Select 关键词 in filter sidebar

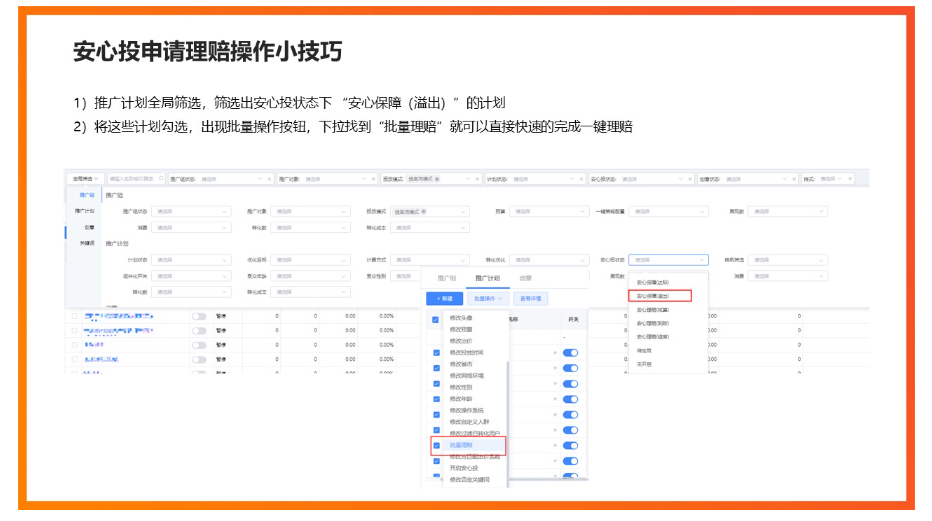[87, 243]
